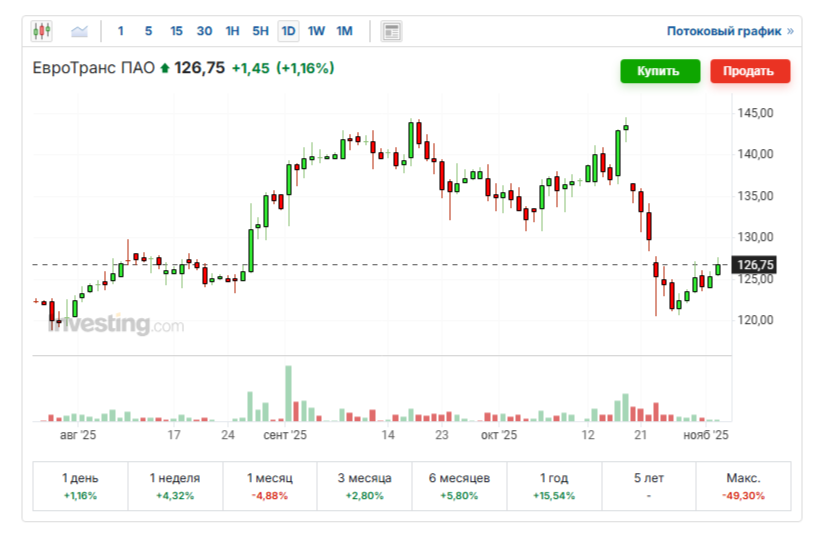
Task: Click the 130,00 price axis label
Action: tap(755, 237)
